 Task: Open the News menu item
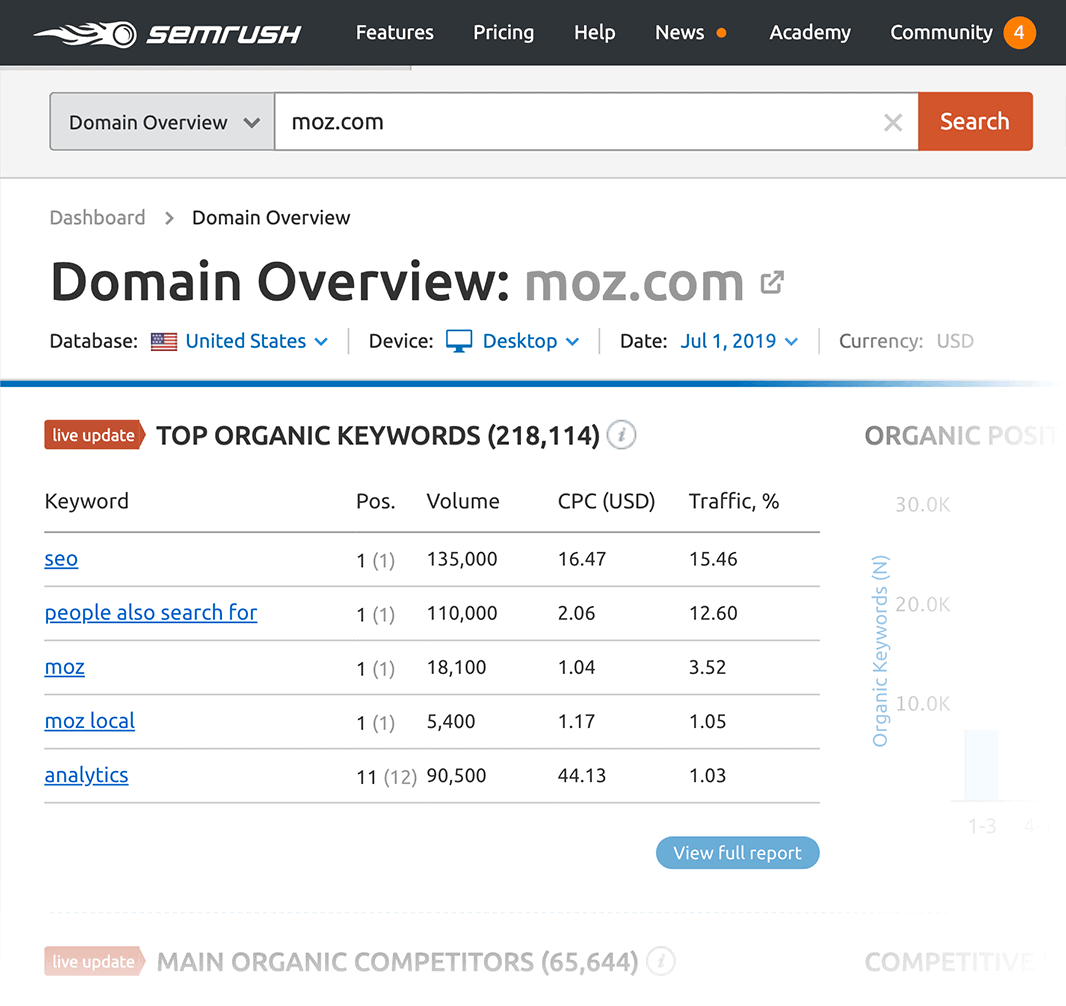[x=680, y=33]
